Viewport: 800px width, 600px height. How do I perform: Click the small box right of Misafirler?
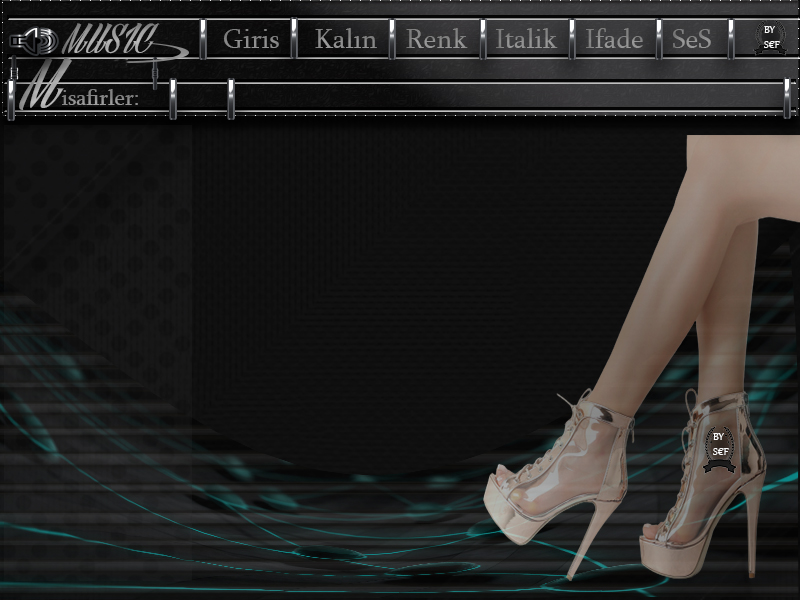click(202, 97)
